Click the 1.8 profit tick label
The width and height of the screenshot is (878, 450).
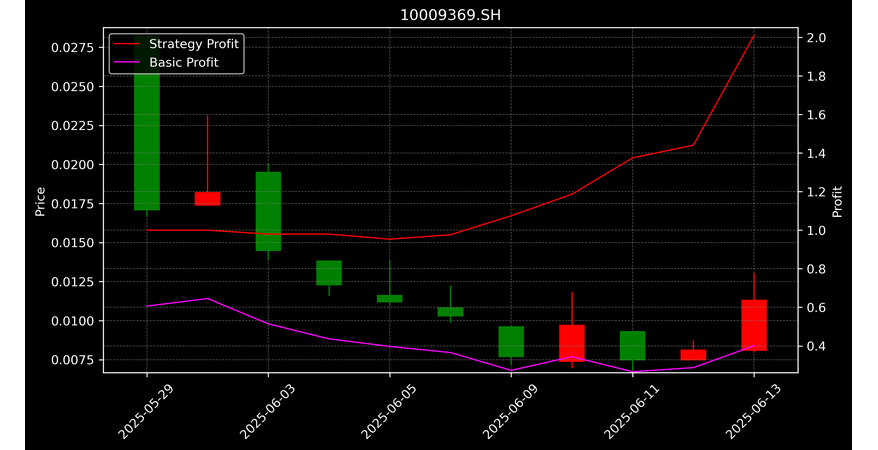816,76
